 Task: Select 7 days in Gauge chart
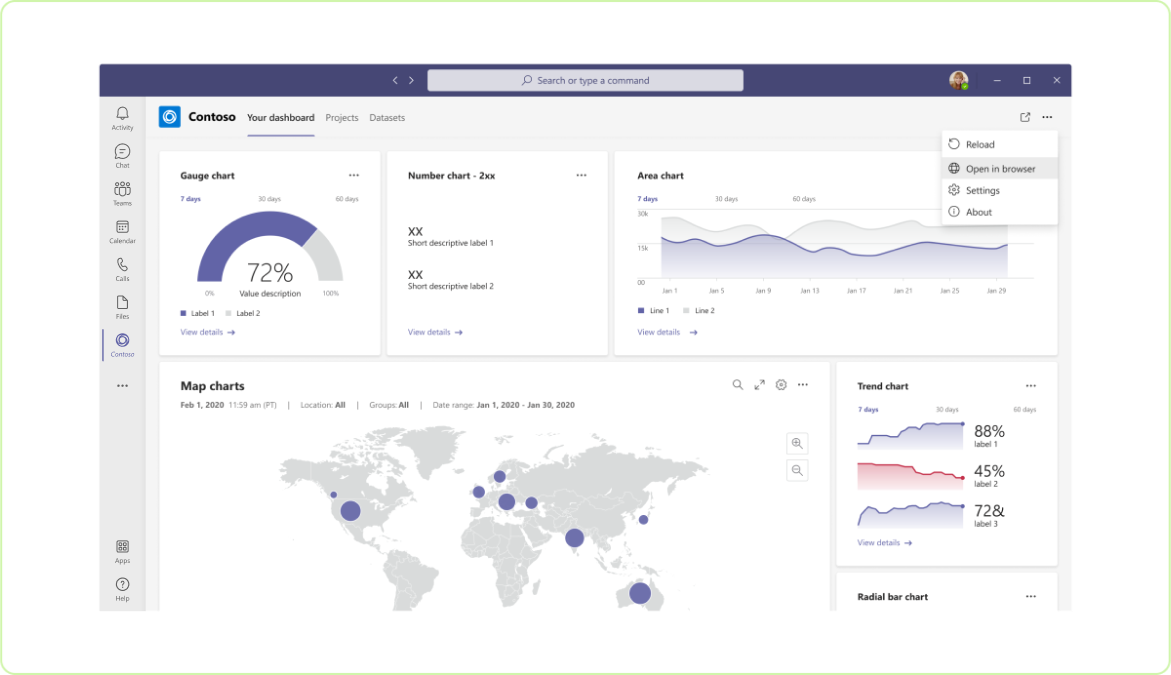click(x=190, y=199)
